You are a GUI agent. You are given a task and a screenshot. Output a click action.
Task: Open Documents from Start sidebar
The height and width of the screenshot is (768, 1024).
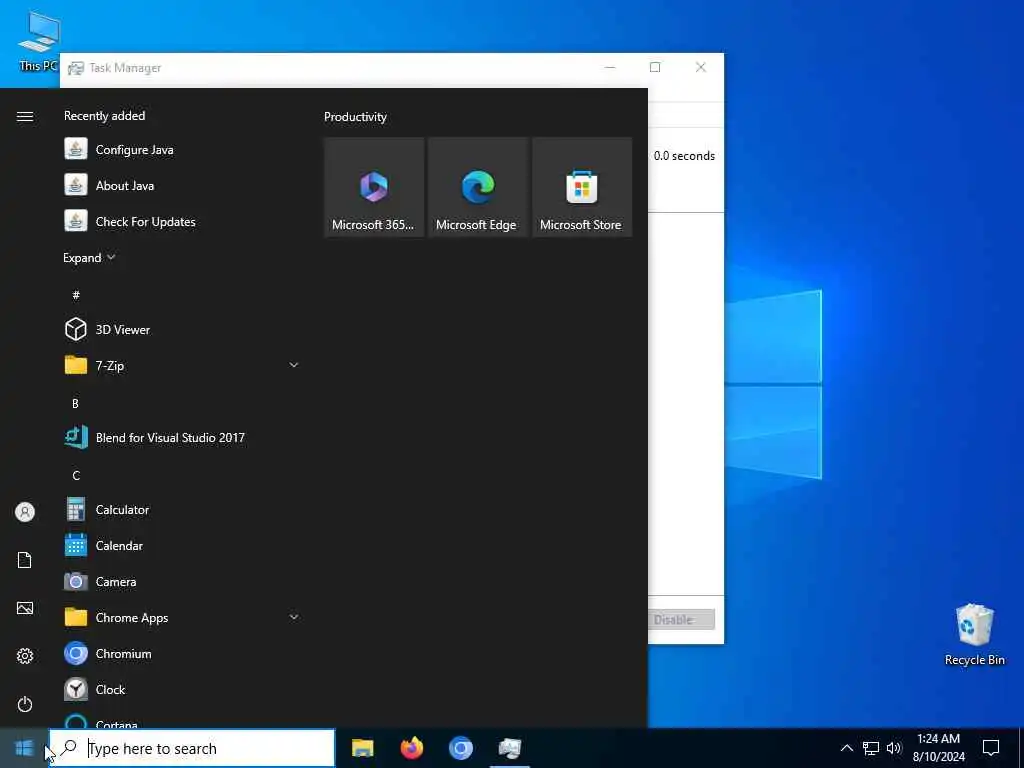pos(25,560)
